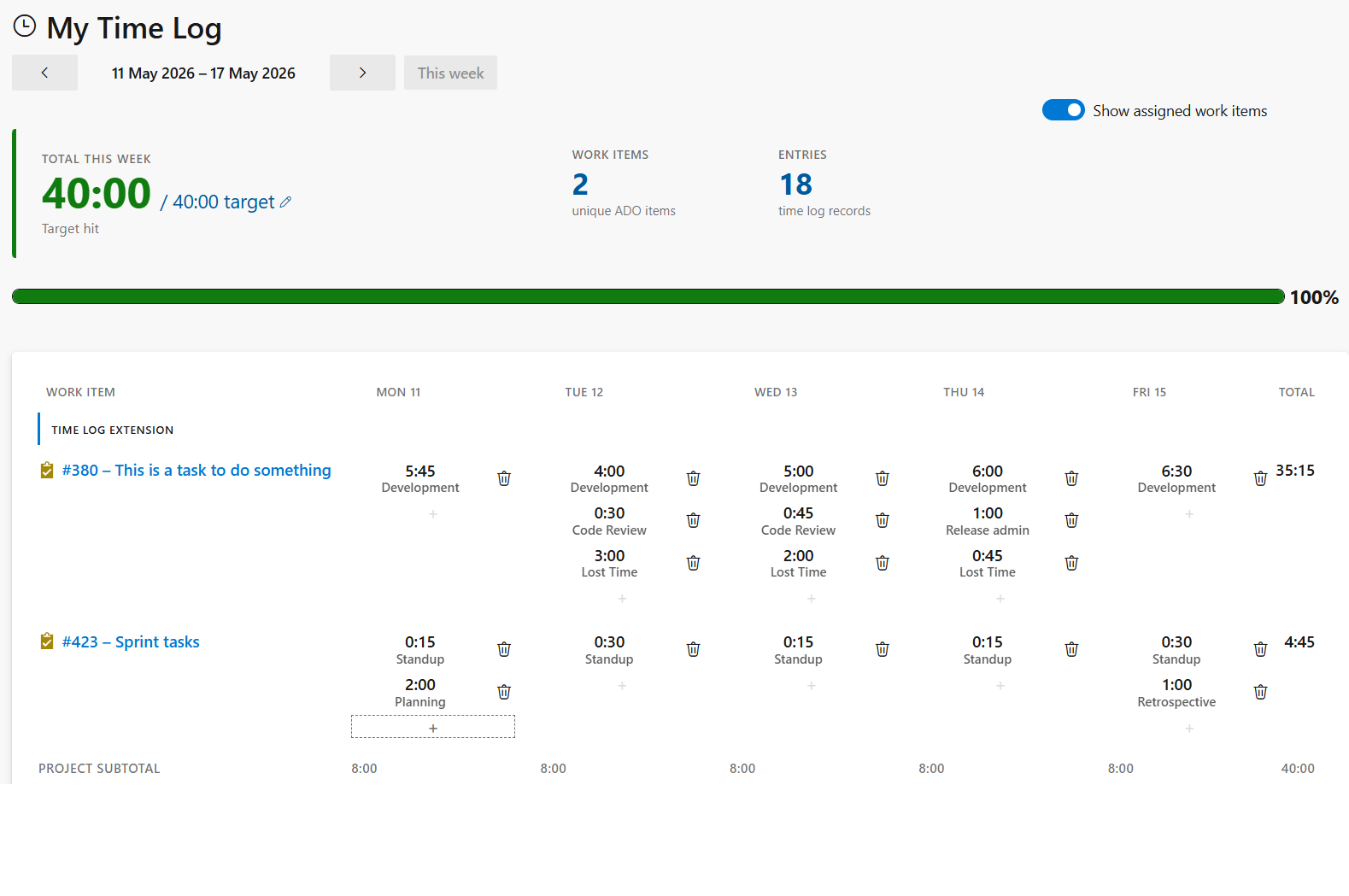The width and height of the screenshot is (1349, 896).
Task: Delete Monday's 5:45 Development entry
Action: pyautogui.click(x=504, y=478)
